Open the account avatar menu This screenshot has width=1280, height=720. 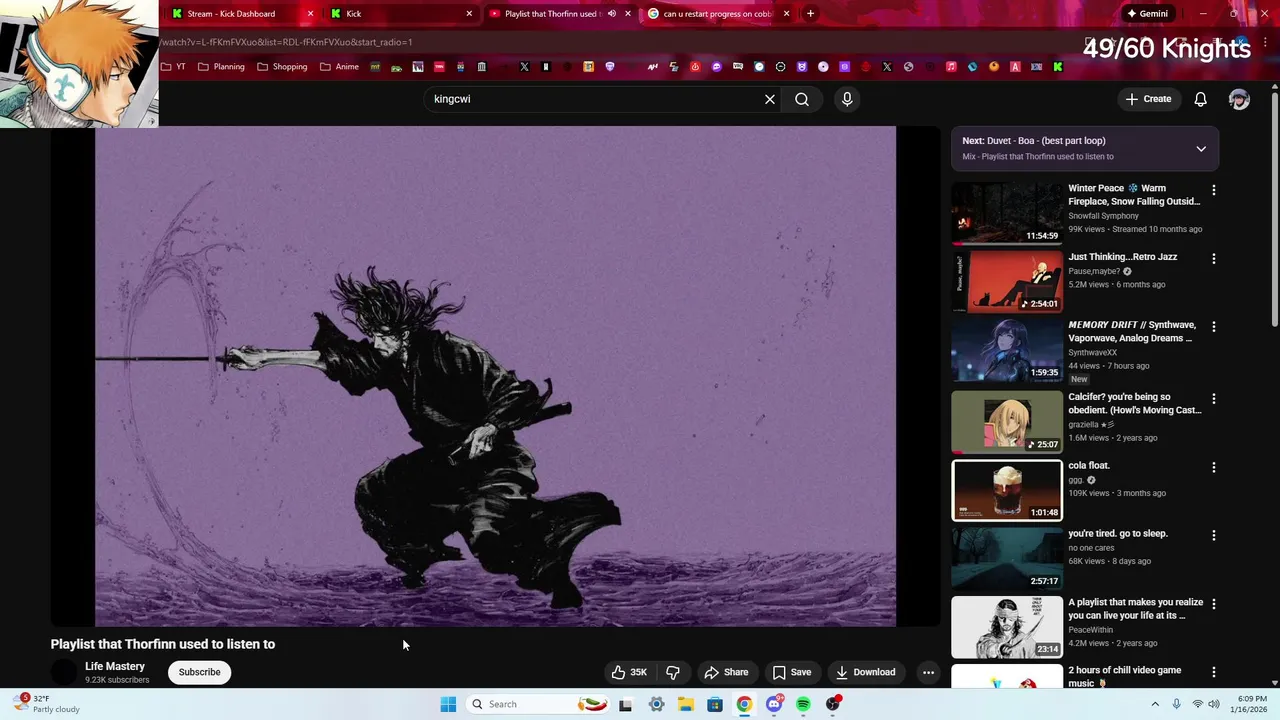[x=1239, y=99]
